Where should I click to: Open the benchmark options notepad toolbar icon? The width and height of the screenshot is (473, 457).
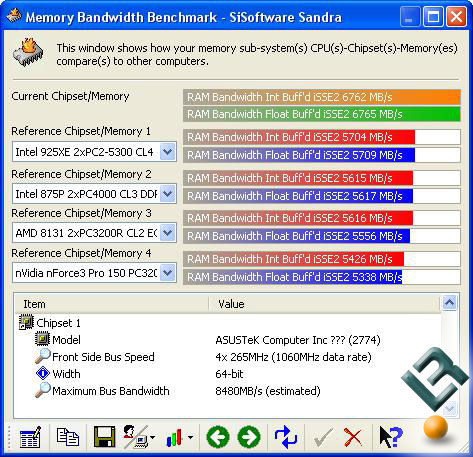tap(30, 437)
